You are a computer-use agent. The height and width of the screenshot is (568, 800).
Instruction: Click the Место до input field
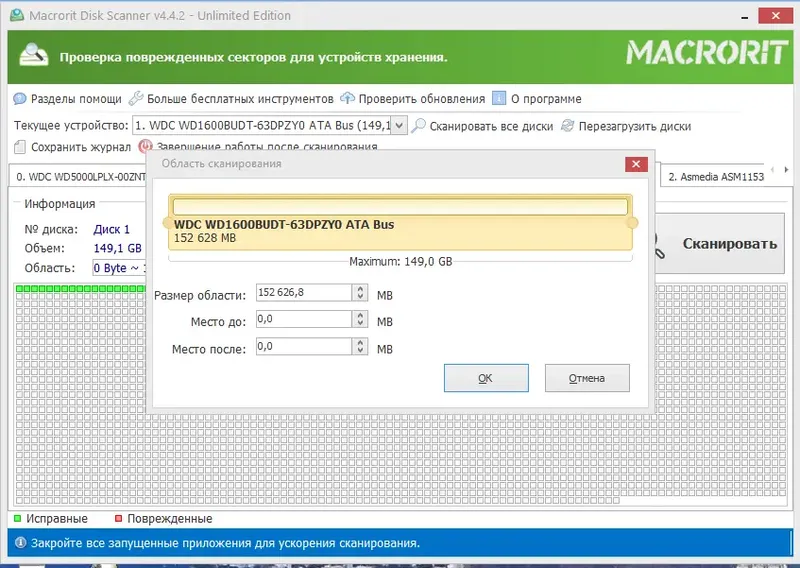tap(304, 319)
